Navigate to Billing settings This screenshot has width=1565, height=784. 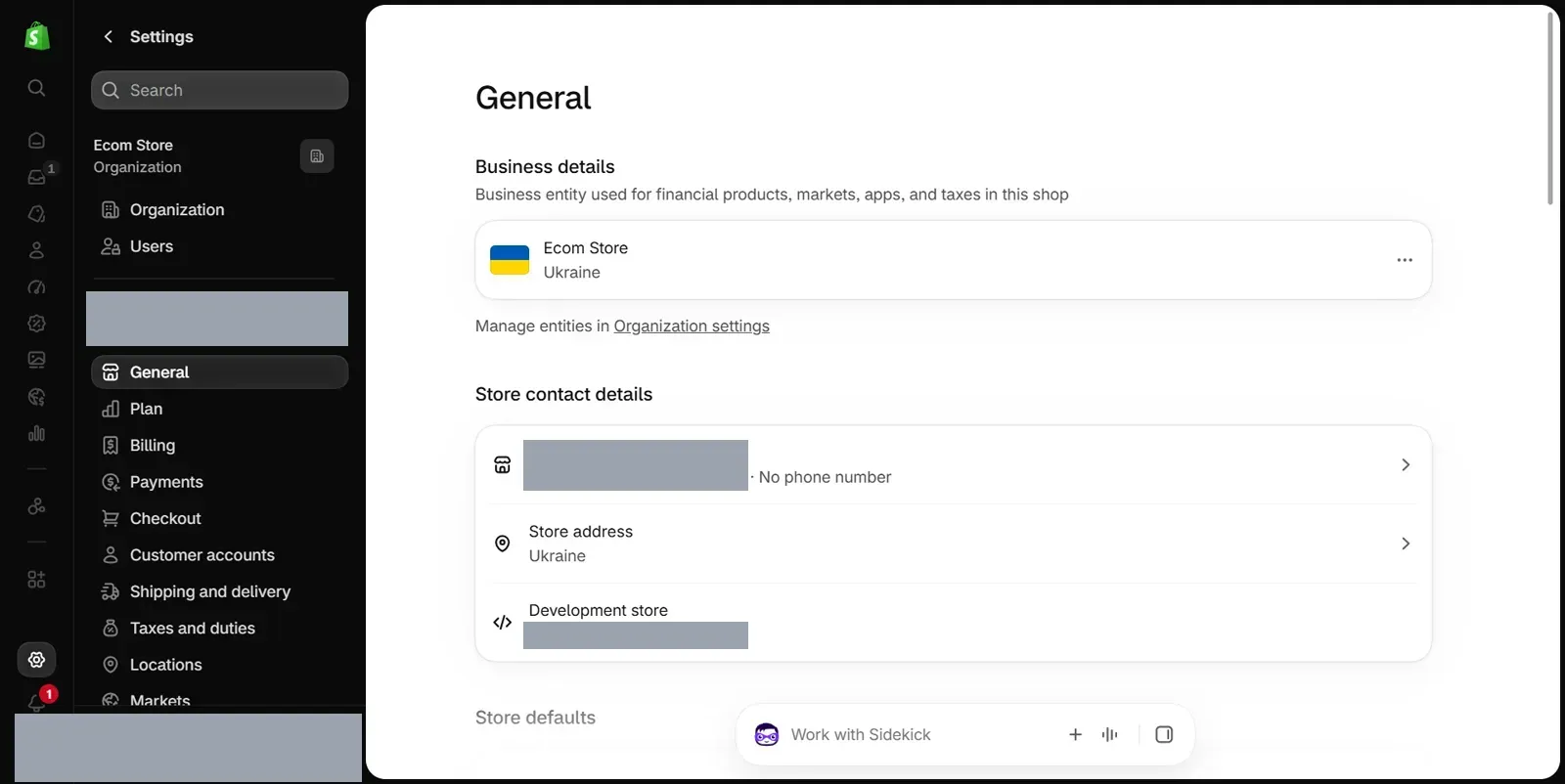click(x=220, y=446)
